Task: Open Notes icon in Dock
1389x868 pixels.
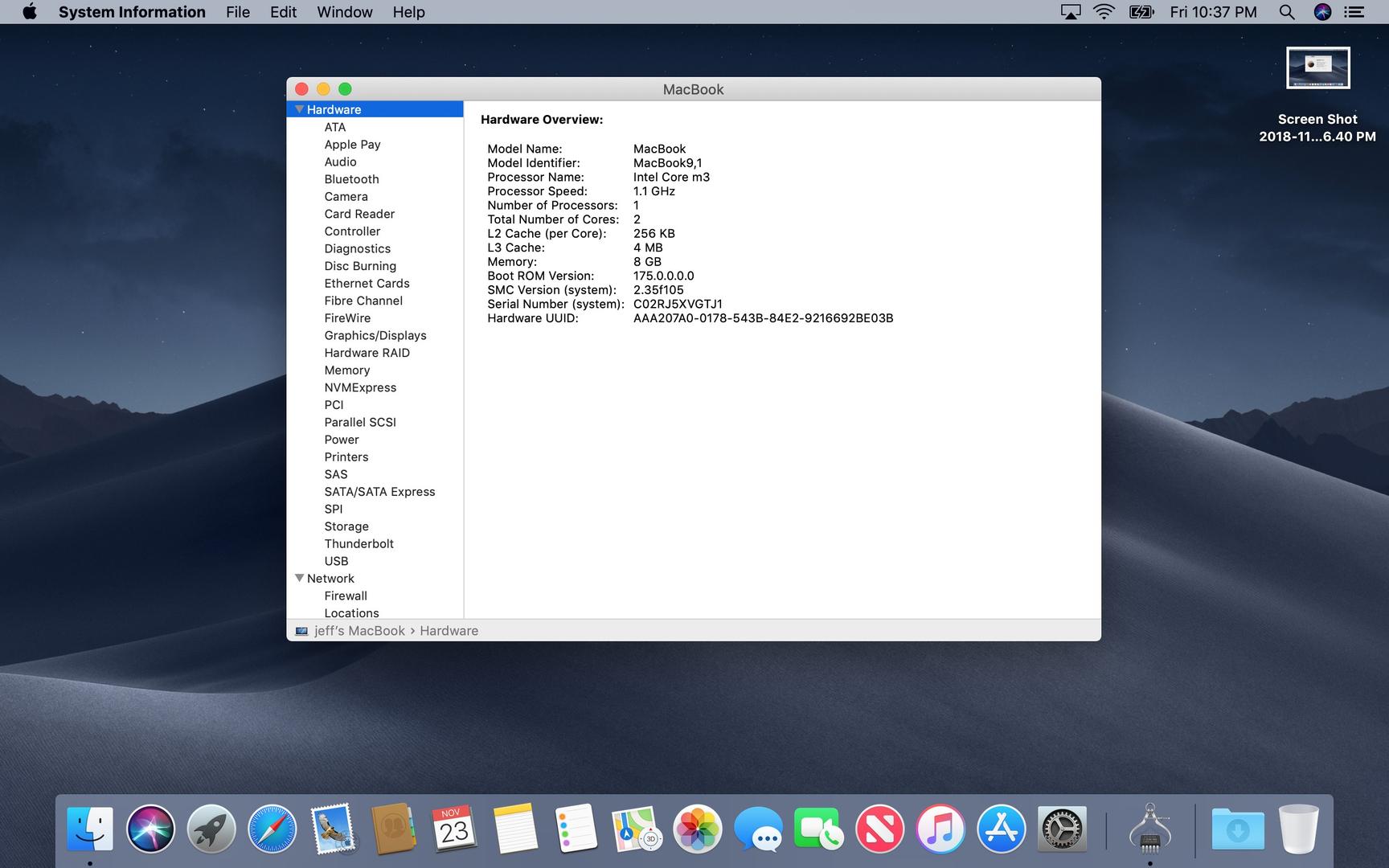Action: pyautogui.click(x=514, y=829)
